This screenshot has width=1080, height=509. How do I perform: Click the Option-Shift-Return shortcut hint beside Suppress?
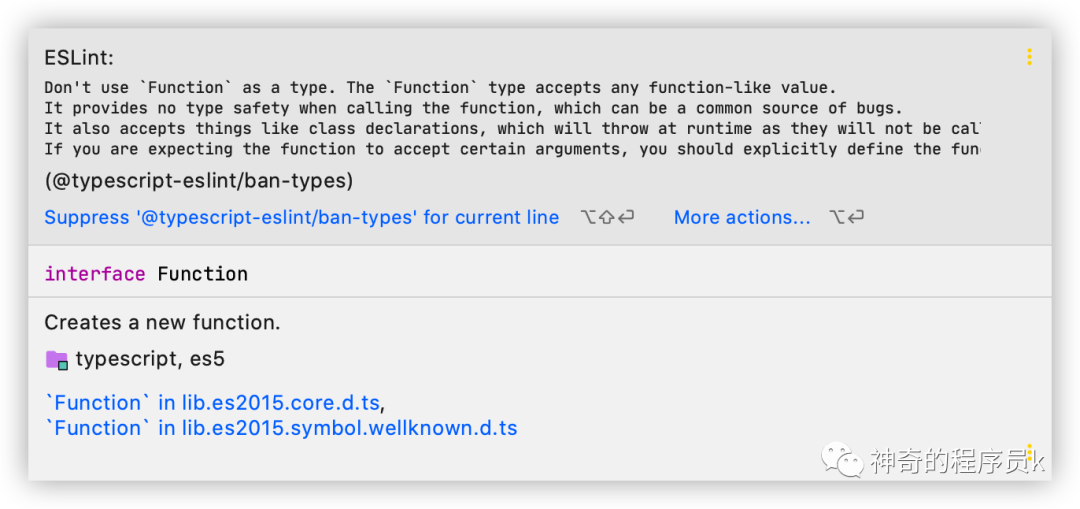(606, 218)
